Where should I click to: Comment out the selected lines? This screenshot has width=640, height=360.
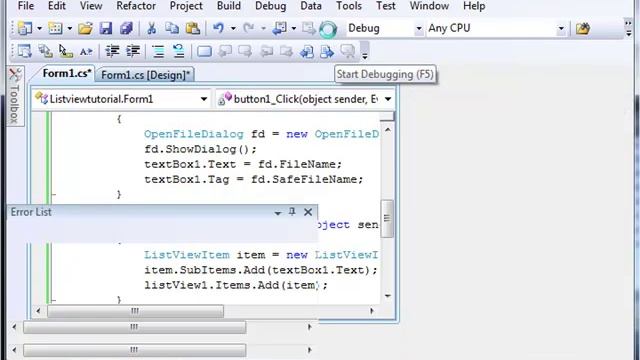point(158,51)
